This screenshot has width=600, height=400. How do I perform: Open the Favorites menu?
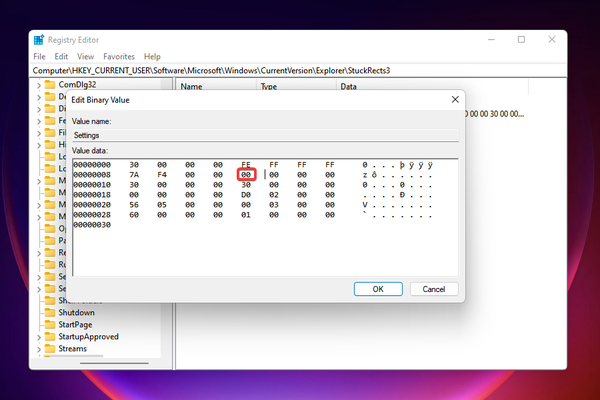point(119,57)
